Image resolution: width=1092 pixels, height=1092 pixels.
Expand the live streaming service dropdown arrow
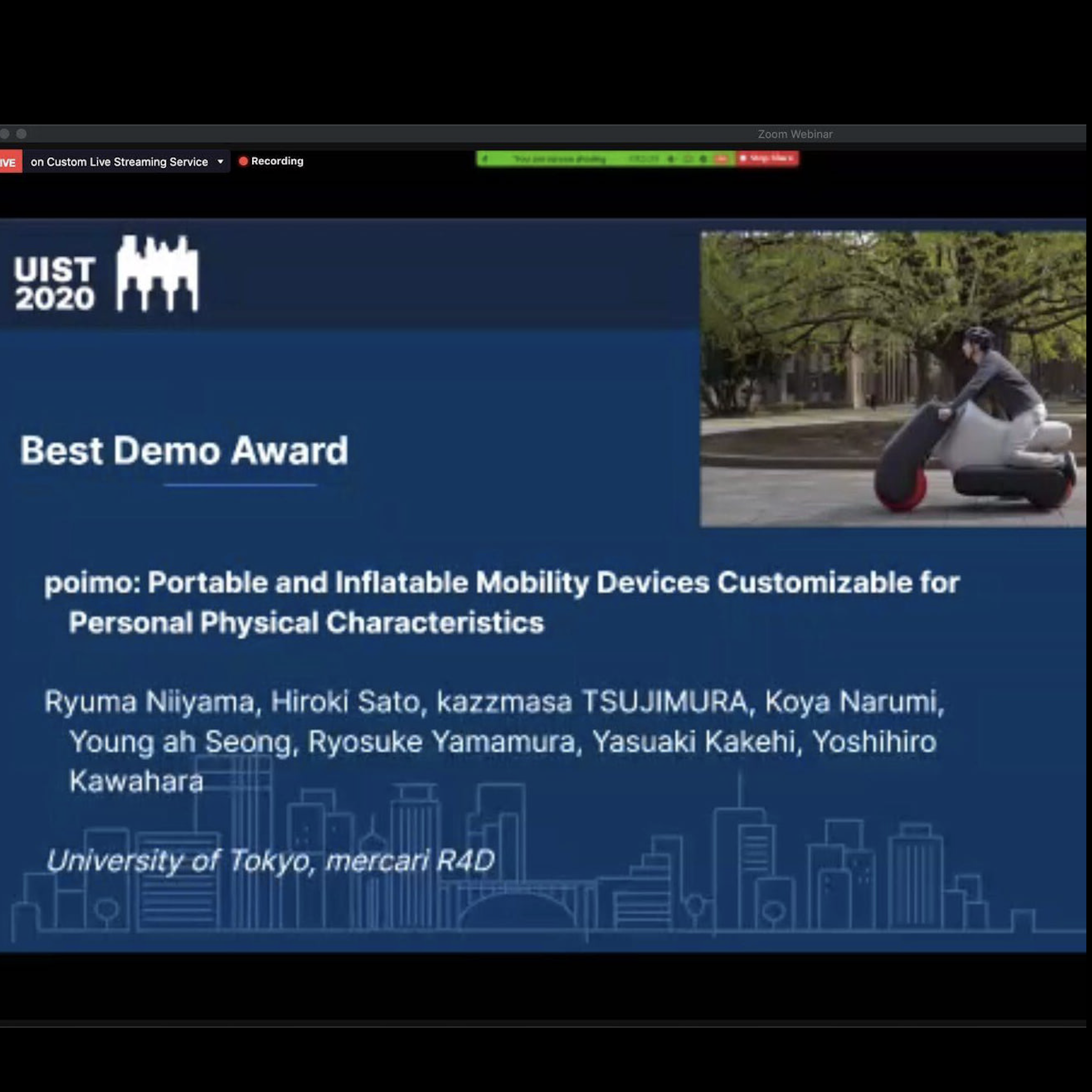tap(221, 162)
